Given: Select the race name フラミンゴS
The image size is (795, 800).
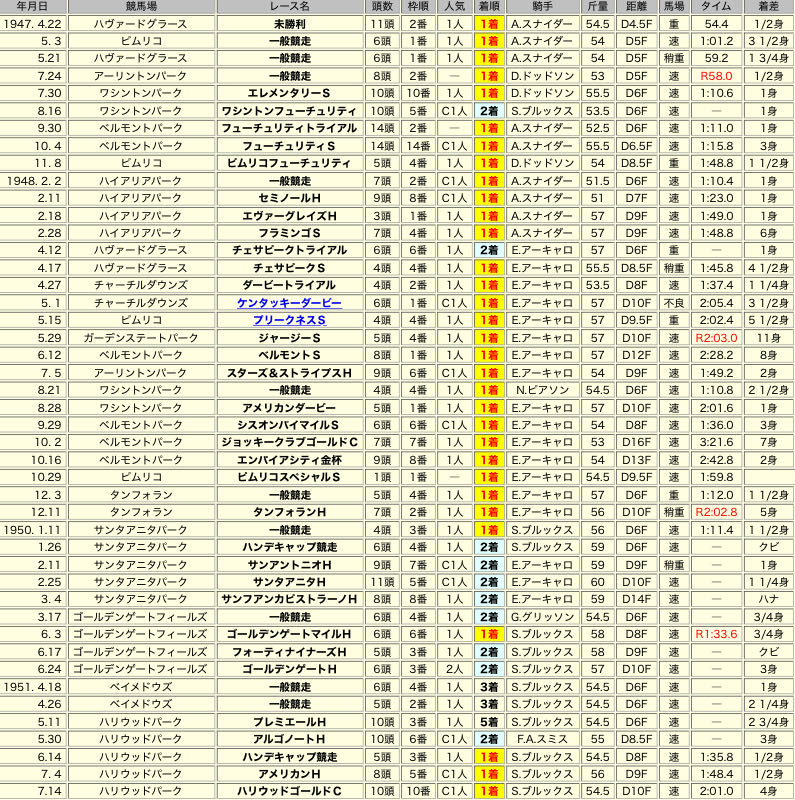Looking at the screenshot, I should coord(289,233).
